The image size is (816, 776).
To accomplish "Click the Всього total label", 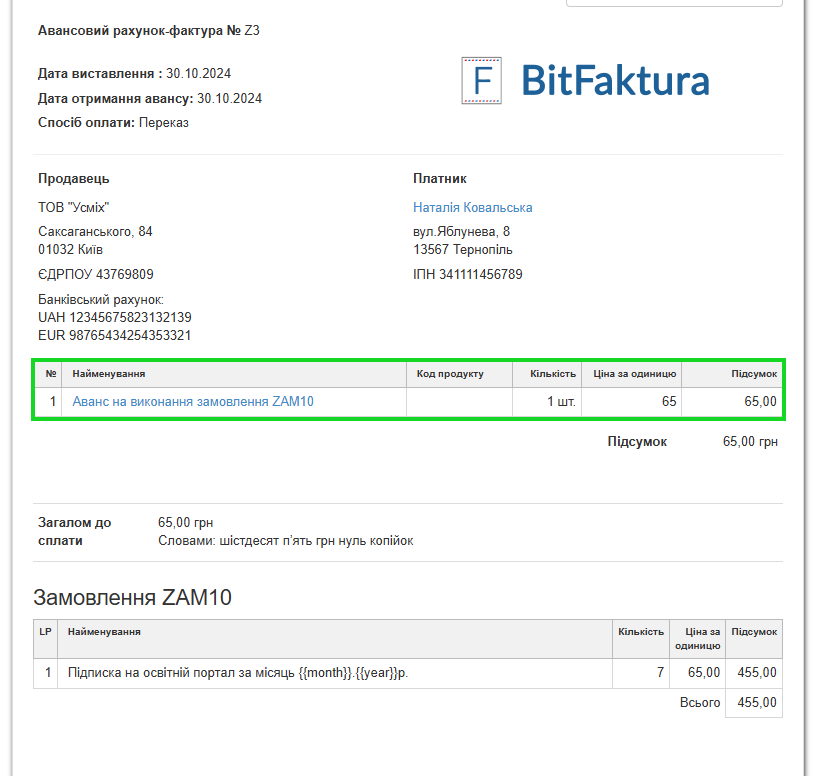I will pyautogui.click(x=700, y=703).
